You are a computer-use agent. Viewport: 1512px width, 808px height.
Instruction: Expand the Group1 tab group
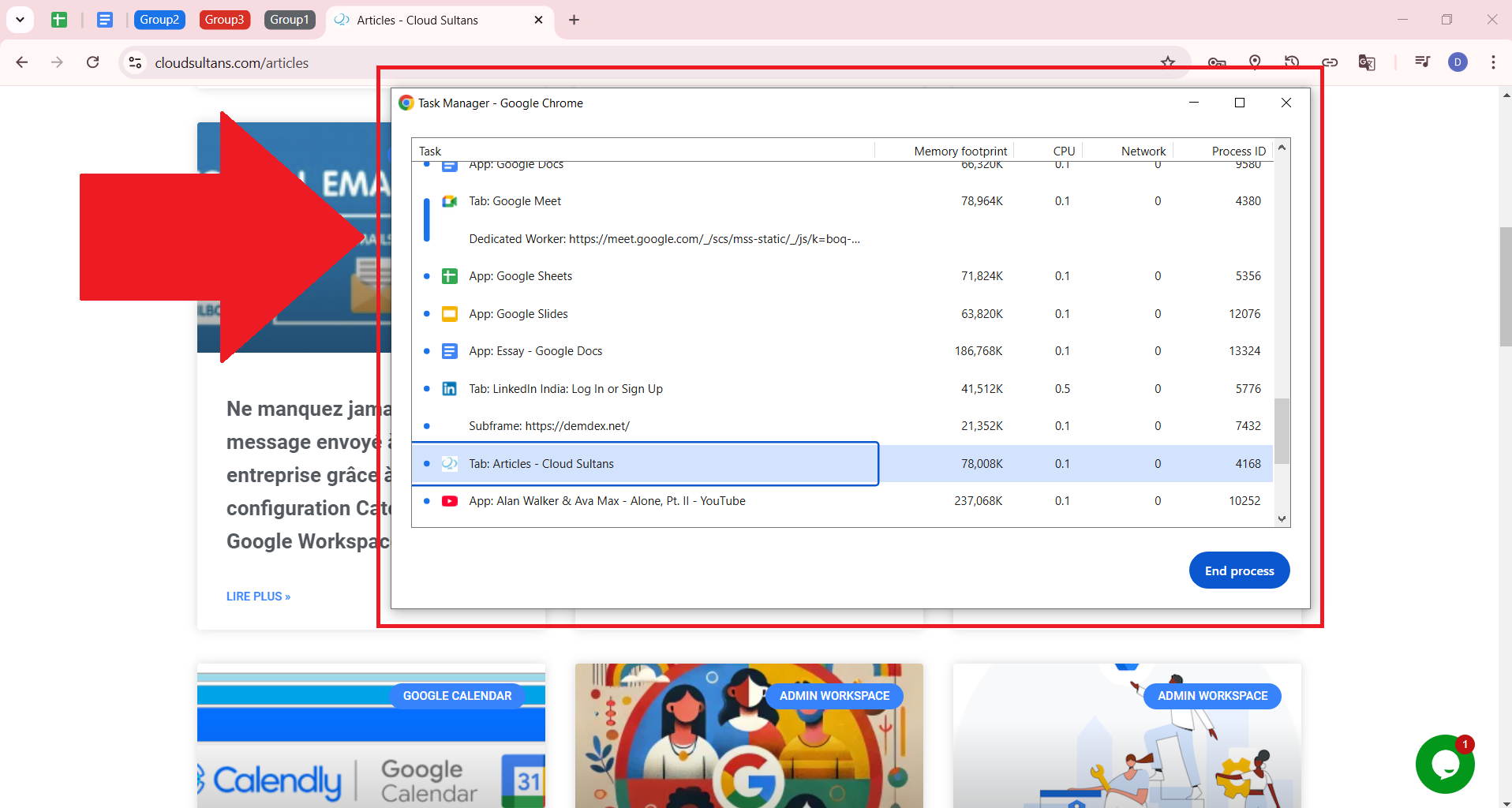pos(290,20)
